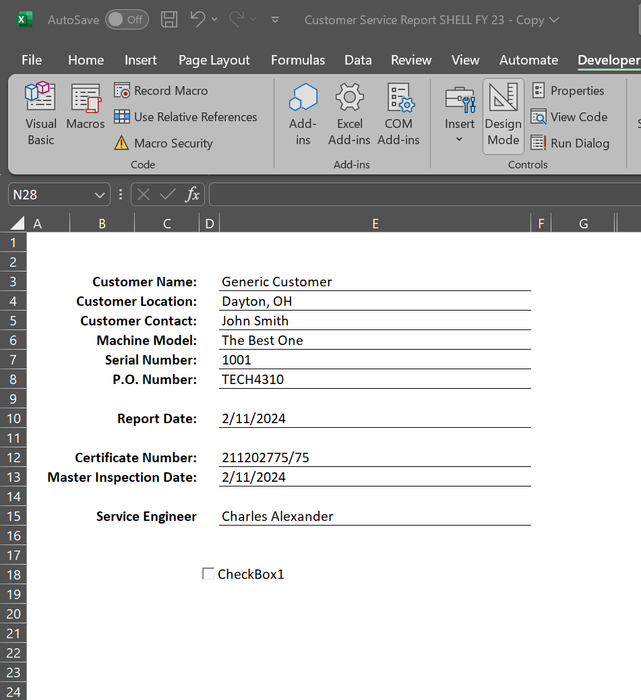The image size is (641, 700).
Task: Open the Visual Basic editor
Action: click(x=41, y=114)
